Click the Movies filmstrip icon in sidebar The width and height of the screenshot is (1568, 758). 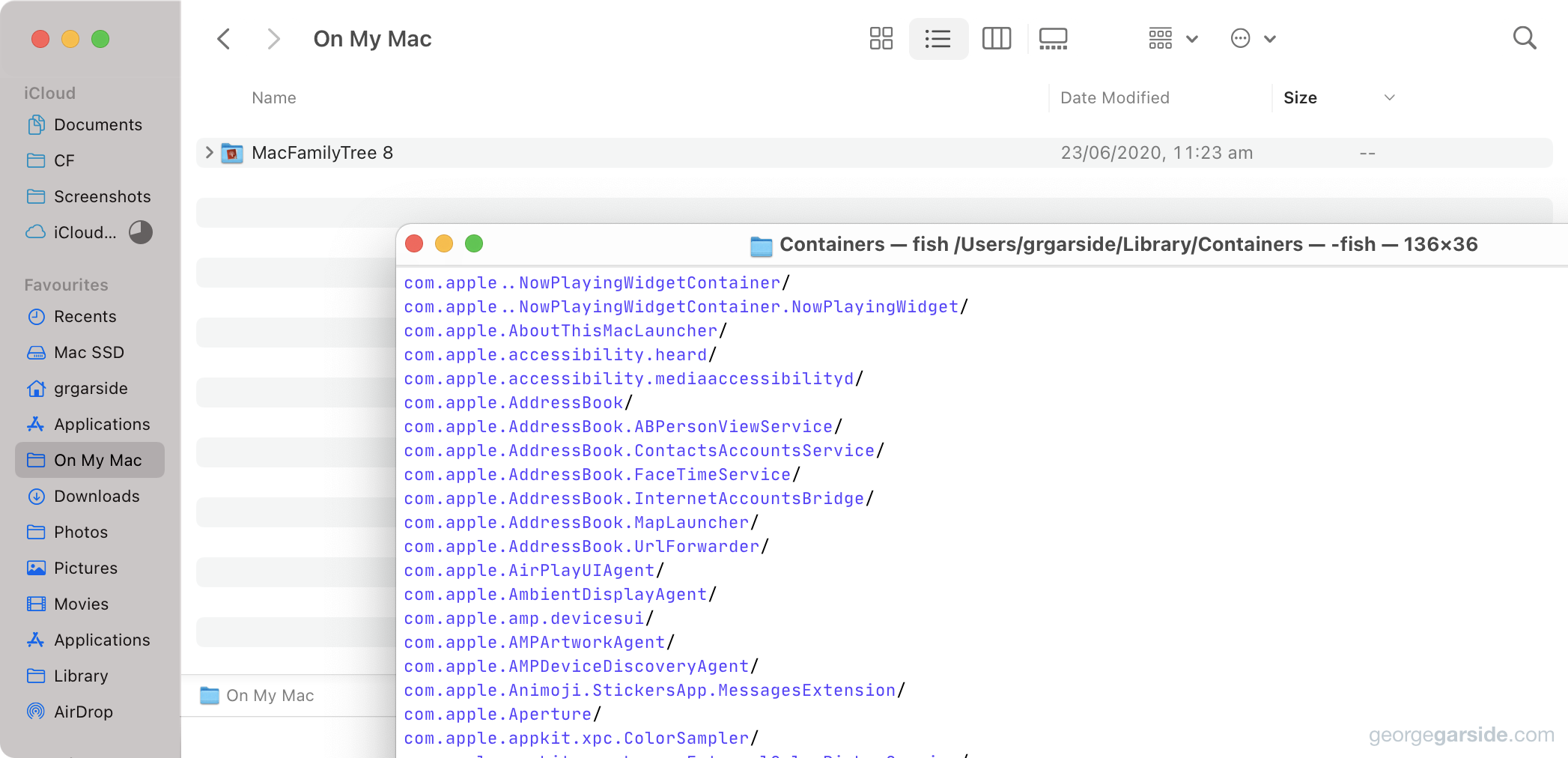pos(36,604)
